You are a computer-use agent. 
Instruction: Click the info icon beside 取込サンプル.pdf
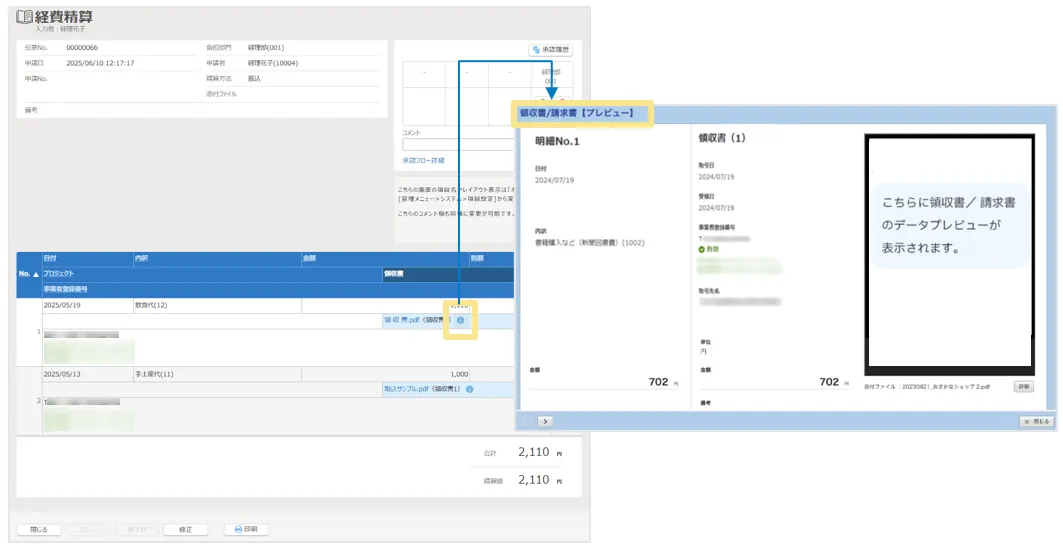point(469,389)
